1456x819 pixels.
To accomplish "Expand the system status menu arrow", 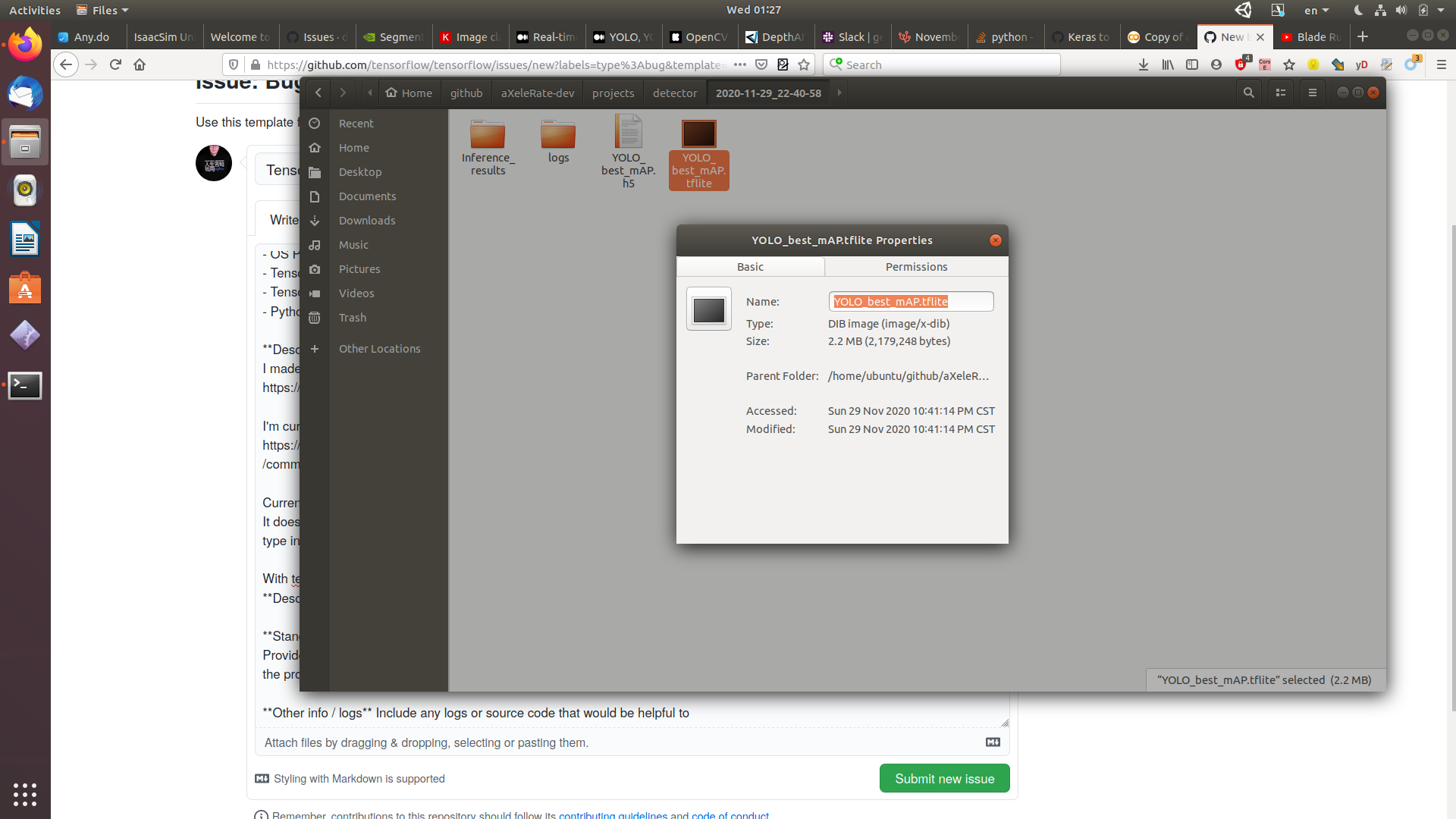I will pos(1441,10).
